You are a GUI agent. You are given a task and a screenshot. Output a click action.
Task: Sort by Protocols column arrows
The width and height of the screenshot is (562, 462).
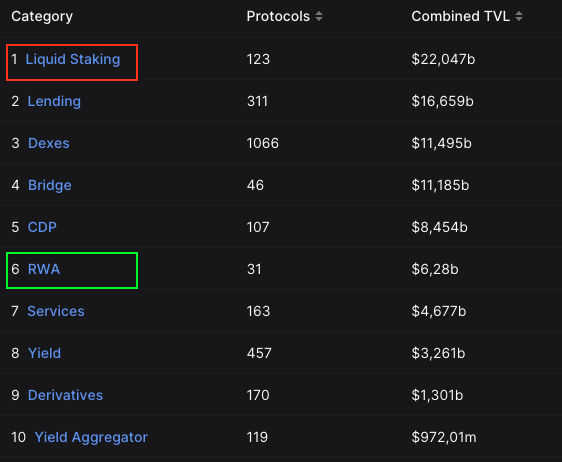(319, 16)
